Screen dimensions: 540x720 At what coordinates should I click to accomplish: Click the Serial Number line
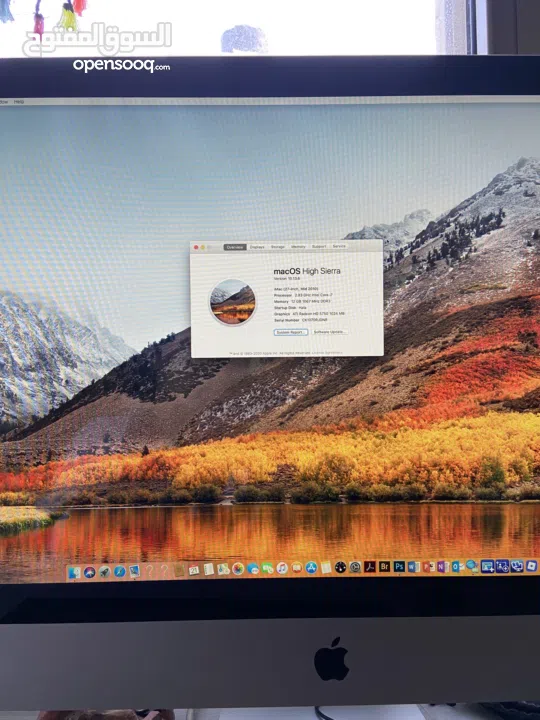click(x=301, y=320)
